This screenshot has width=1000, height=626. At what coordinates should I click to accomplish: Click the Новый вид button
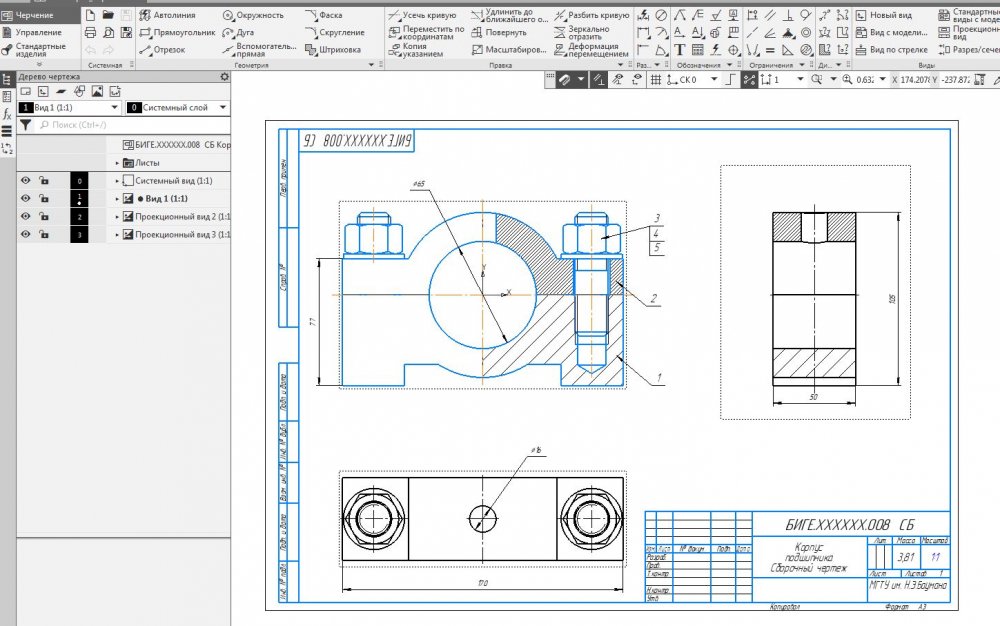(890, 16)
